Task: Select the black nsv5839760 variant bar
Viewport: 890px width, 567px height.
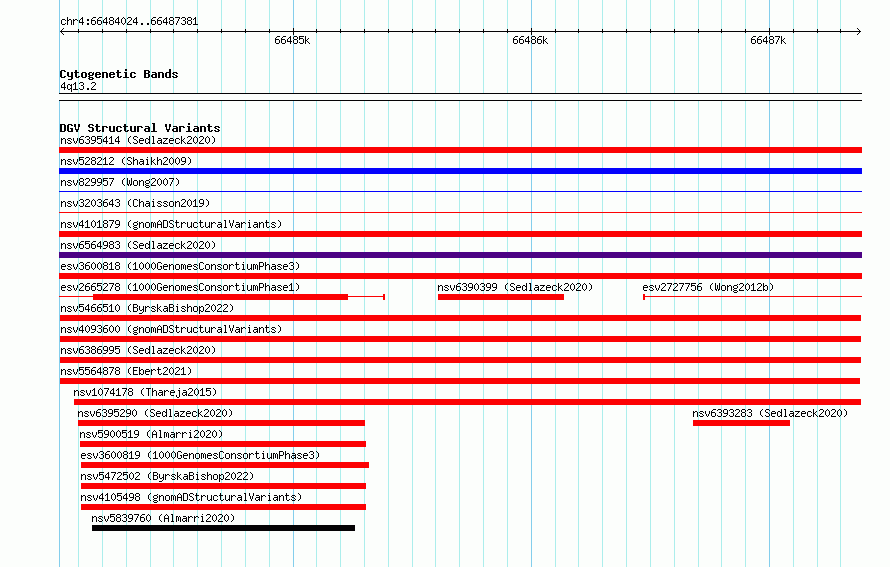Action: 223,528
